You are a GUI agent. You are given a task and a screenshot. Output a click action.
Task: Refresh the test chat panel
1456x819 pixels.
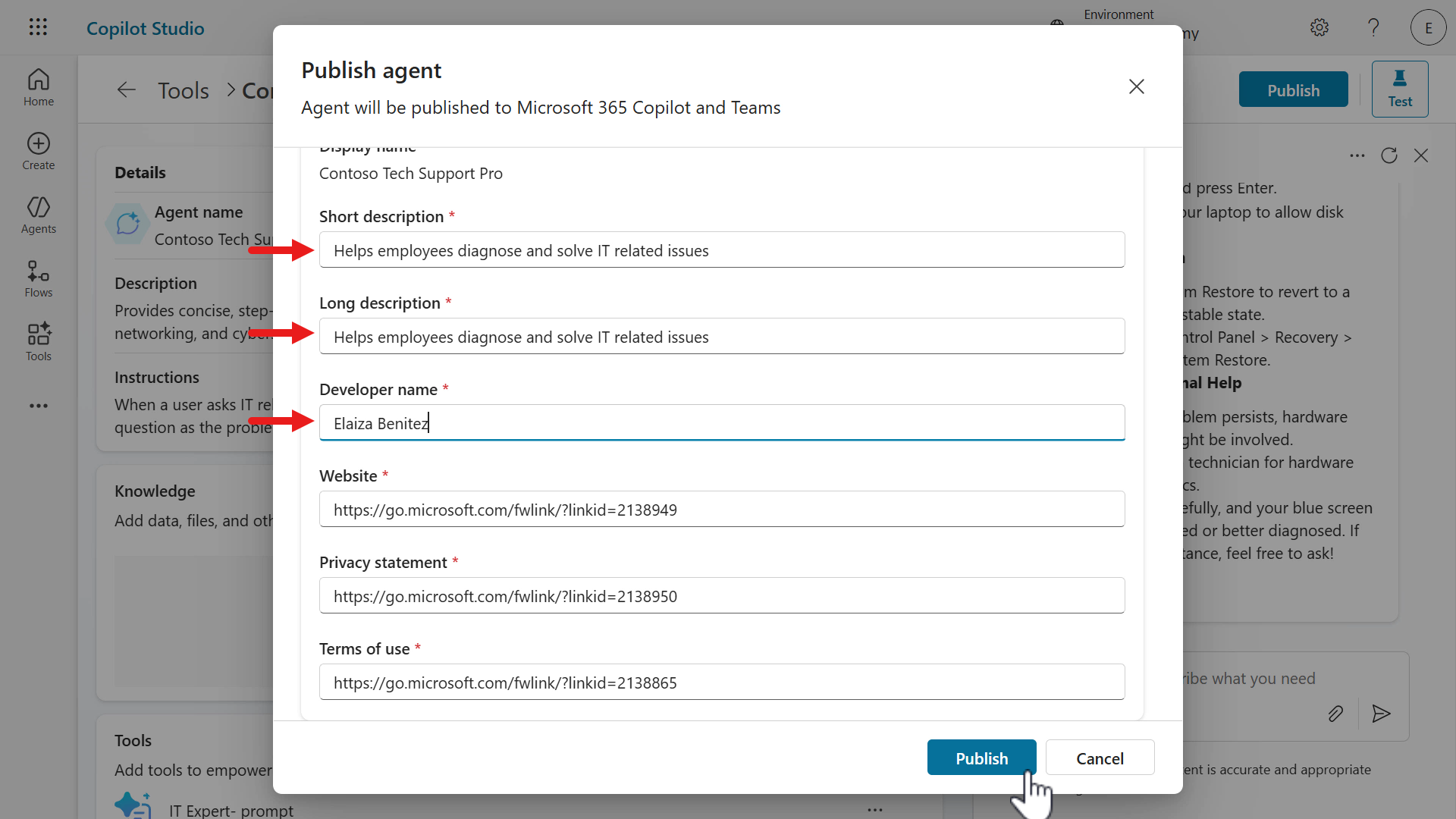click(1389, 155)
